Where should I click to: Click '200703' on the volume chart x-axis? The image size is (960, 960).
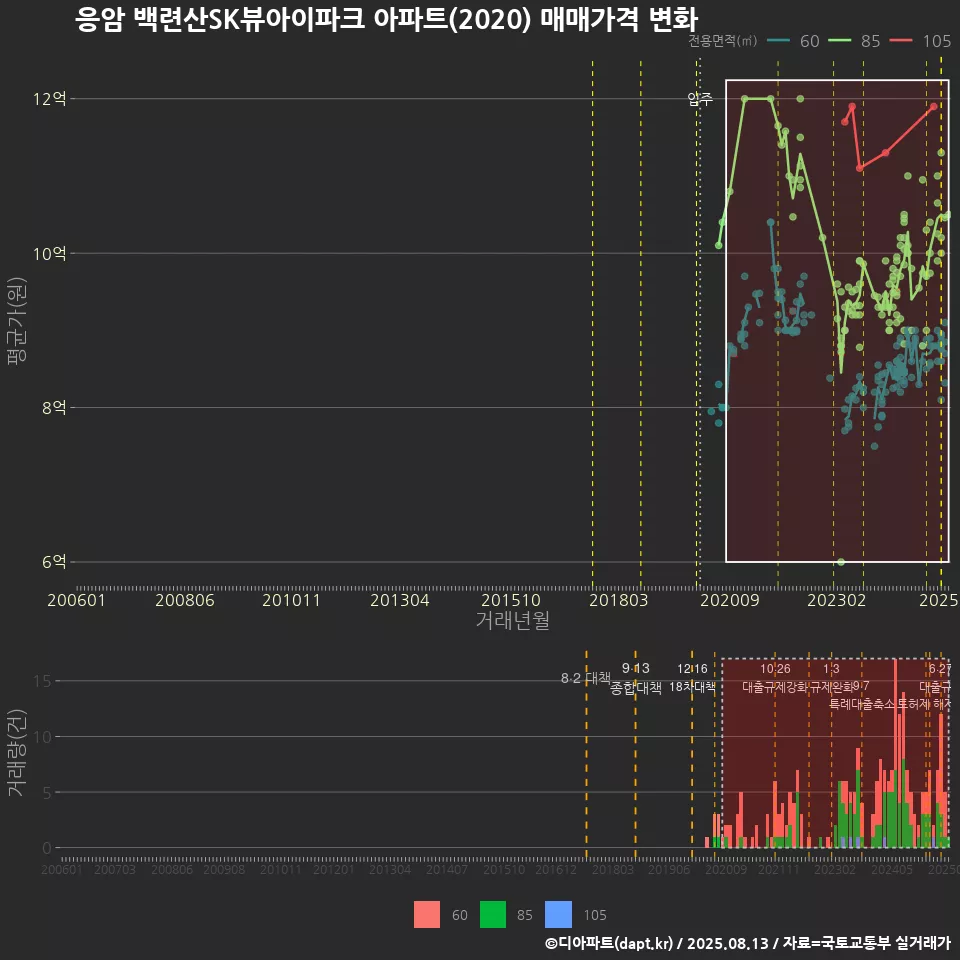click(114, 869)
